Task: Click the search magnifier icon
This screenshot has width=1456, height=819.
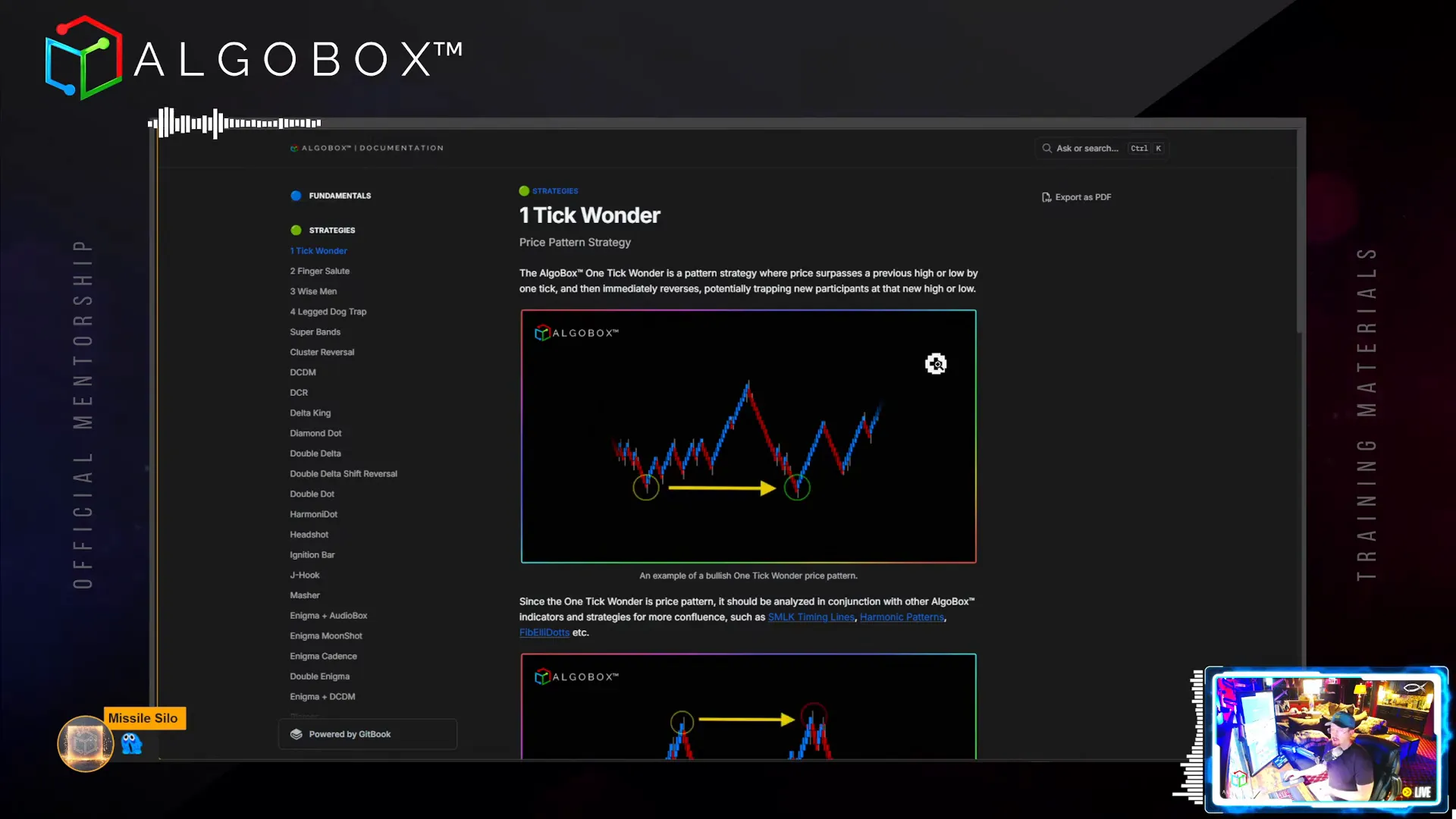Action: (1046, 148)
